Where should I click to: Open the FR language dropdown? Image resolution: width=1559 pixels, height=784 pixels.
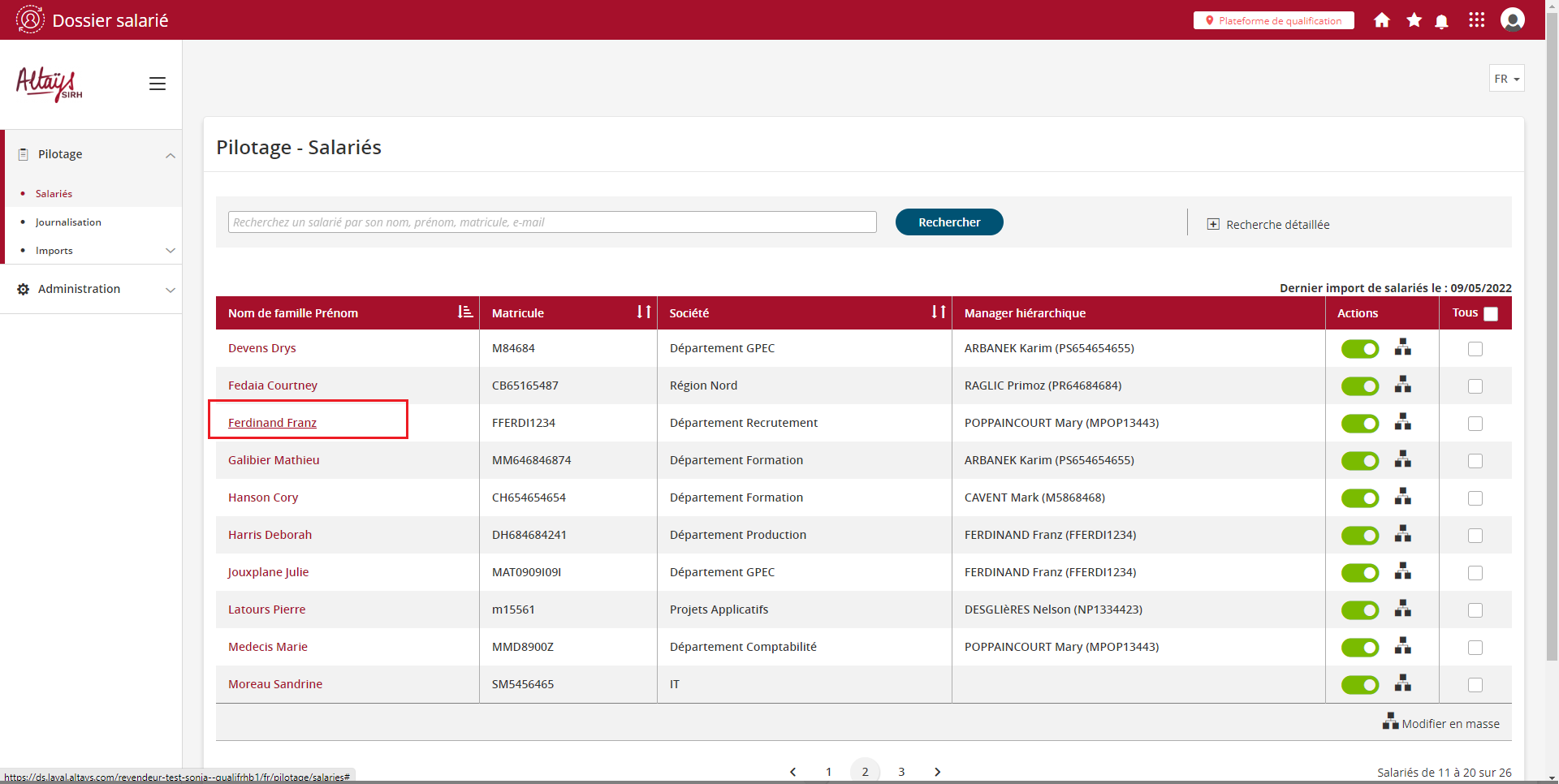(x=1506, y=79)
